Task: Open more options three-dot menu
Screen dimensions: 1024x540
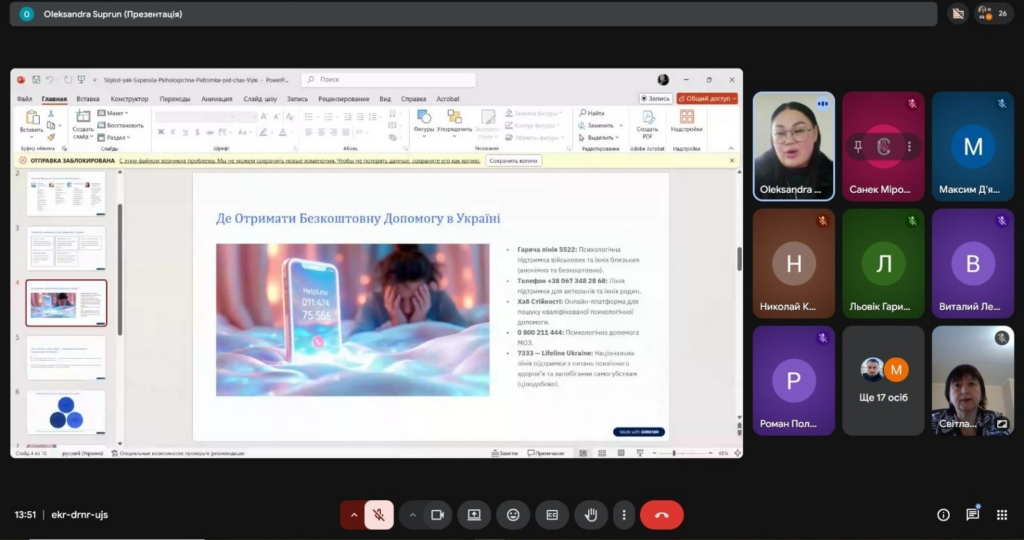Action: pyautogui.click(x=624, y=515)
